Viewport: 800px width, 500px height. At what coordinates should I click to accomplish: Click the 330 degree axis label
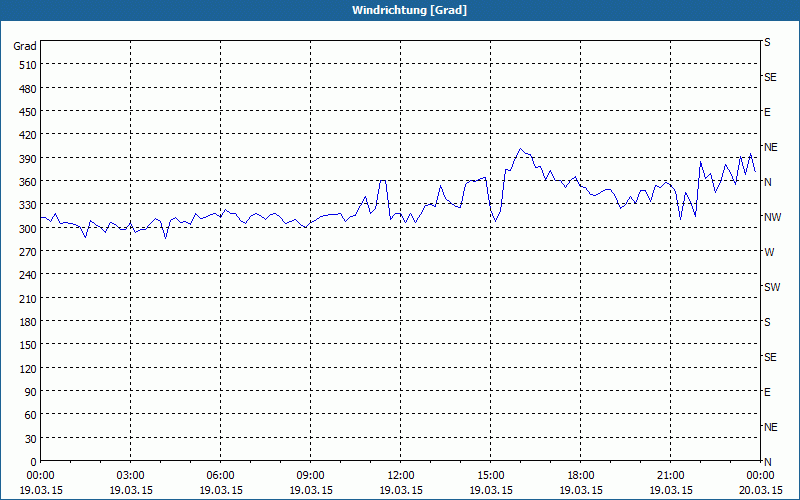(29, 206)
